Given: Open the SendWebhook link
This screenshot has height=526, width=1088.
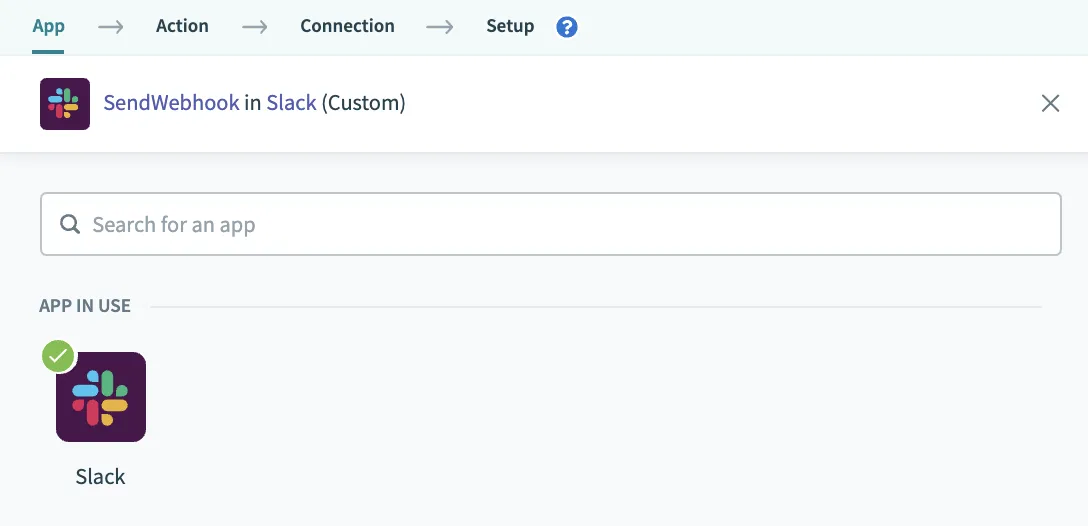Looking at the screenshot, I should pyautogui.click(x=171, y=103).
